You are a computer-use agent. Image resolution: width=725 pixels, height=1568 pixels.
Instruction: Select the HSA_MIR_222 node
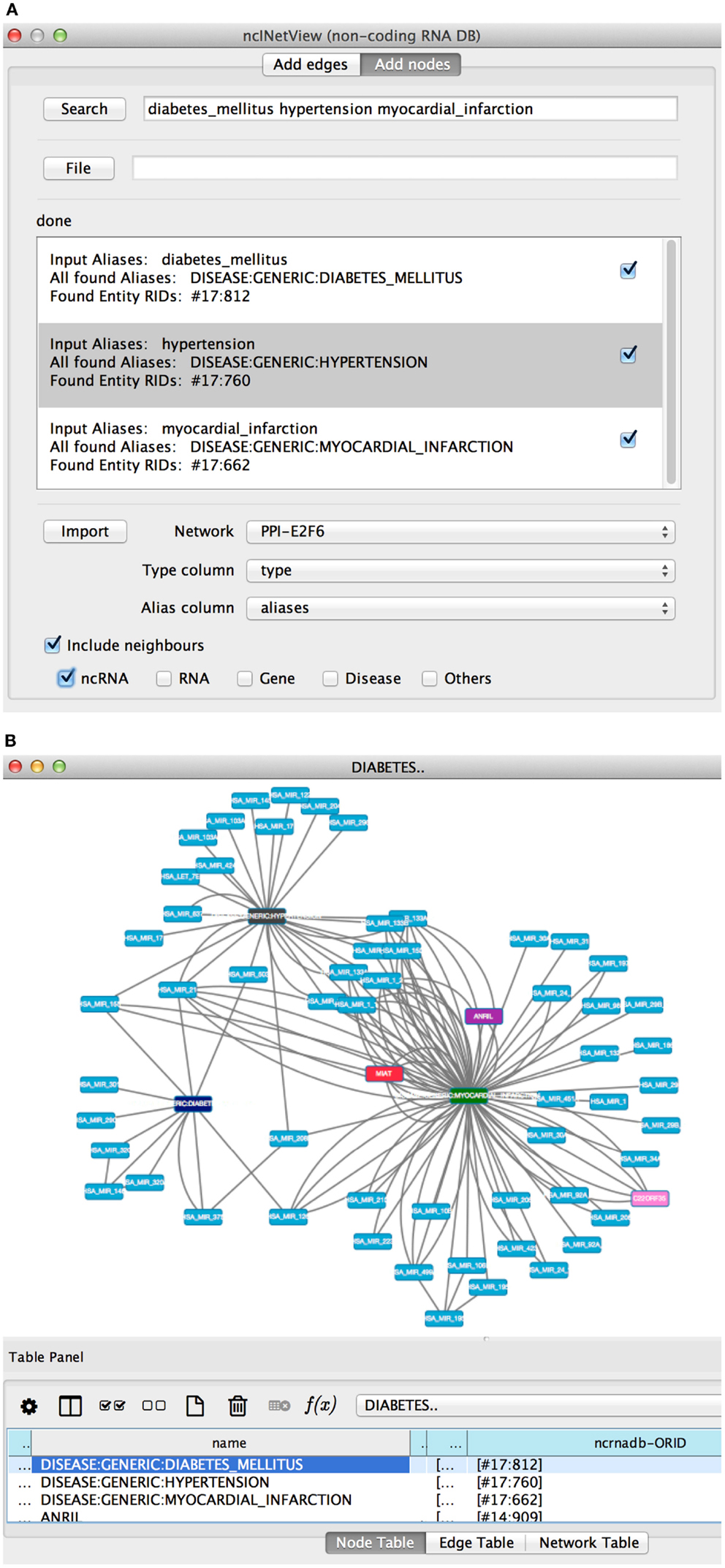coord(373,1241)
